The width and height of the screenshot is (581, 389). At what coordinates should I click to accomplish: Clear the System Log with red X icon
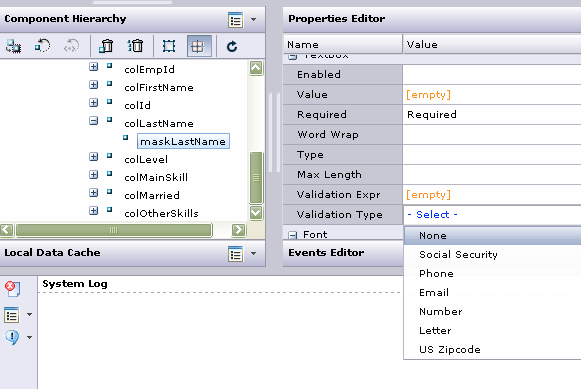(x=13, y=289)
